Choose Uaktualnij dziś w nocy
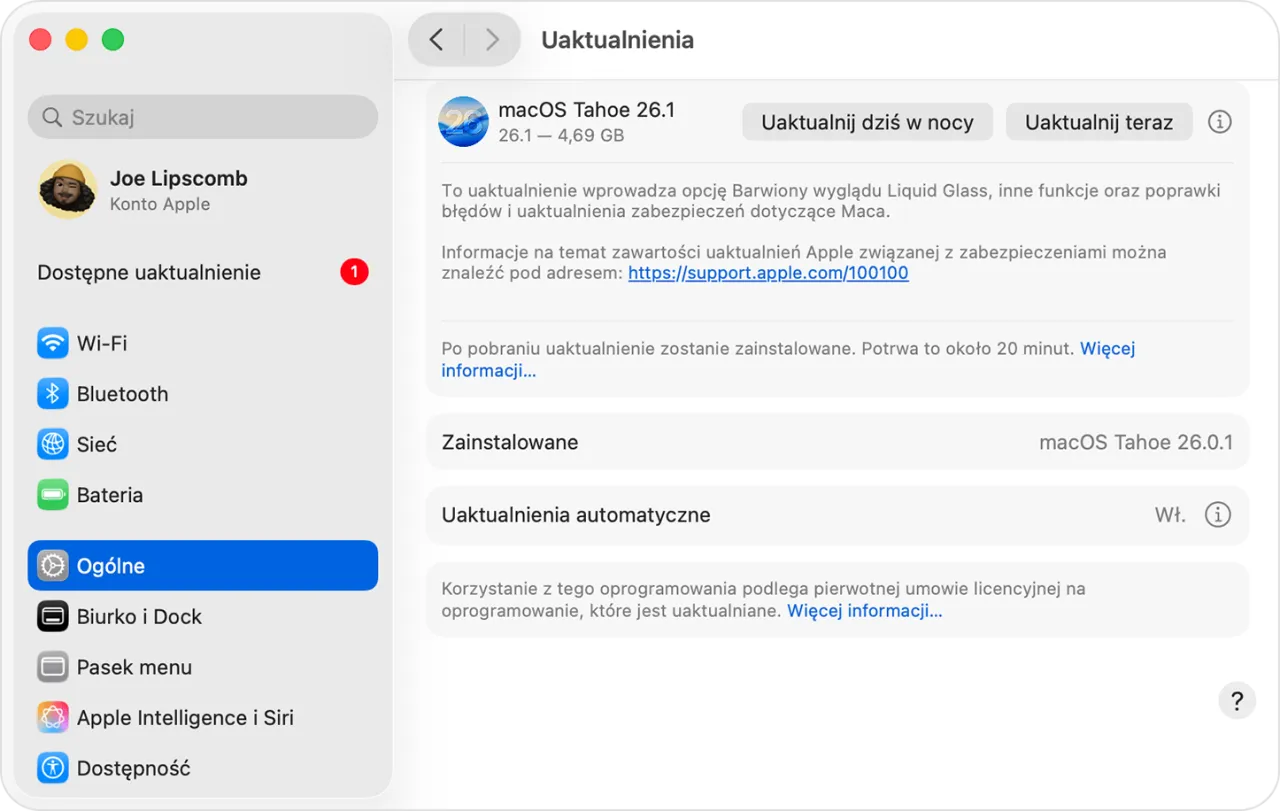 [x=866, y=122]
